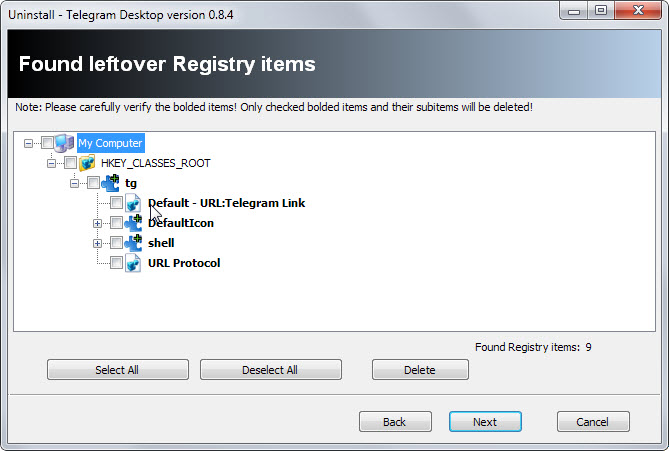
Task: Tick the Default - URL:Telegram Link checkbox
Action: click(116, 202)
